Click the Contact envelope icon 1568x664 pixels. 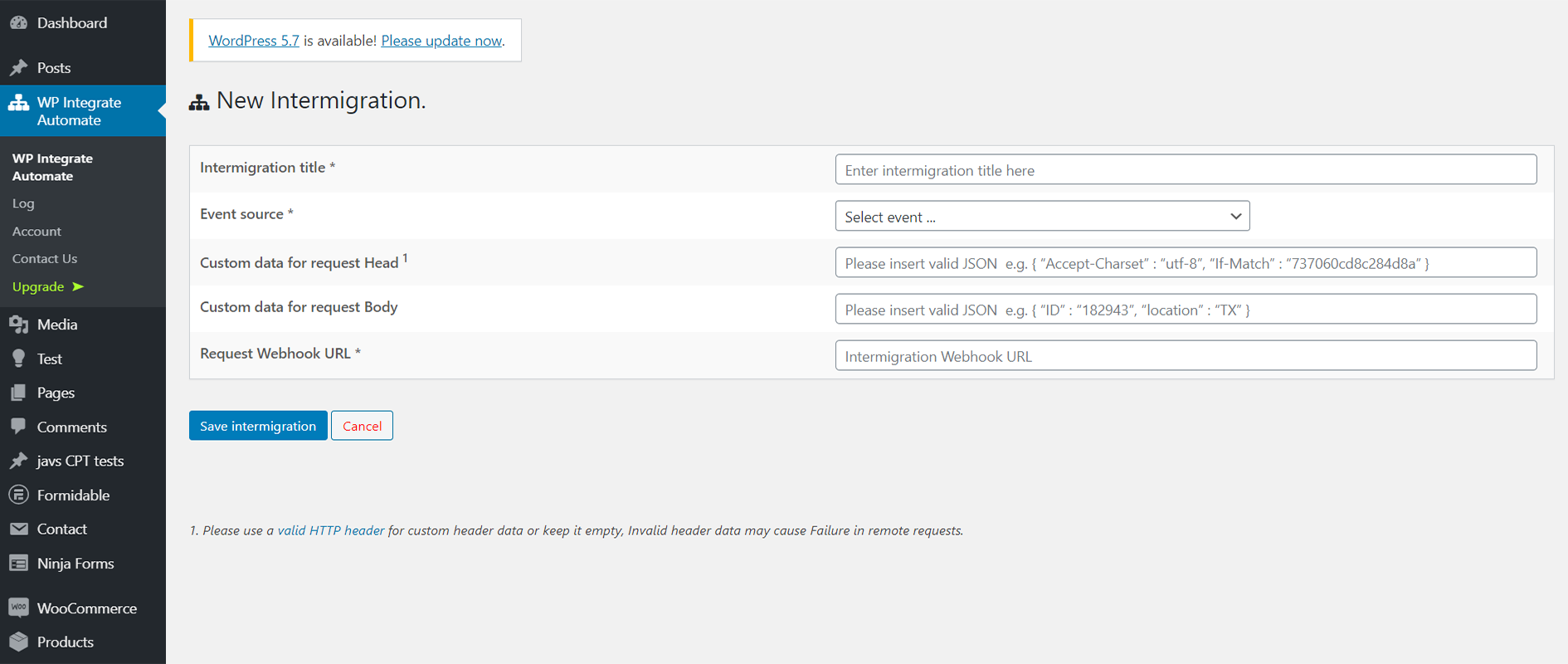[18, 529]
